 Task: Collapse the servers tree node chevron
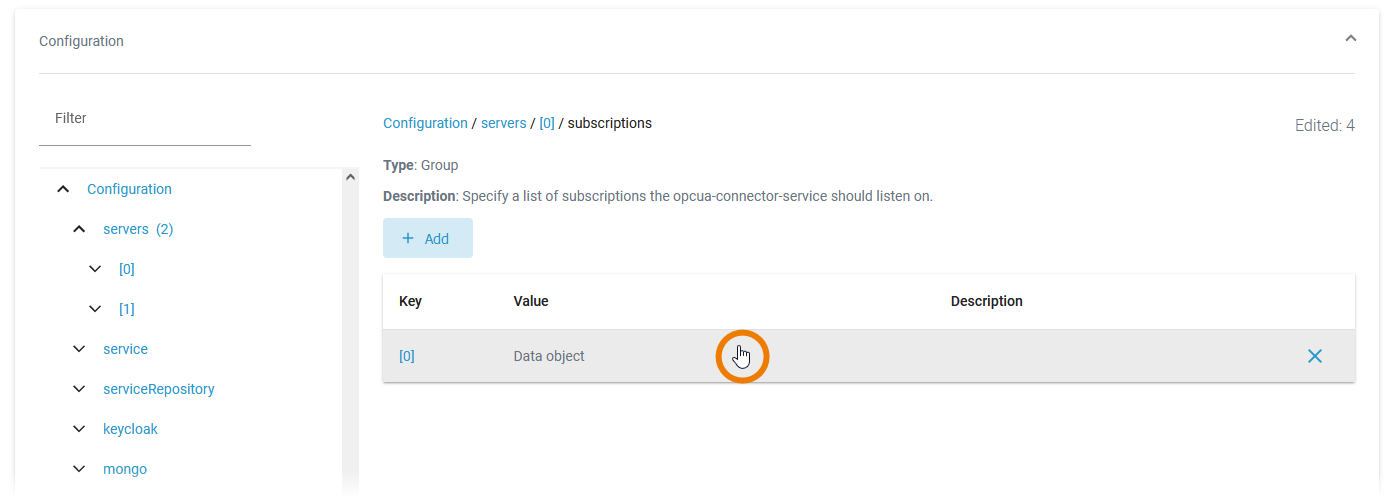(79, 229)
